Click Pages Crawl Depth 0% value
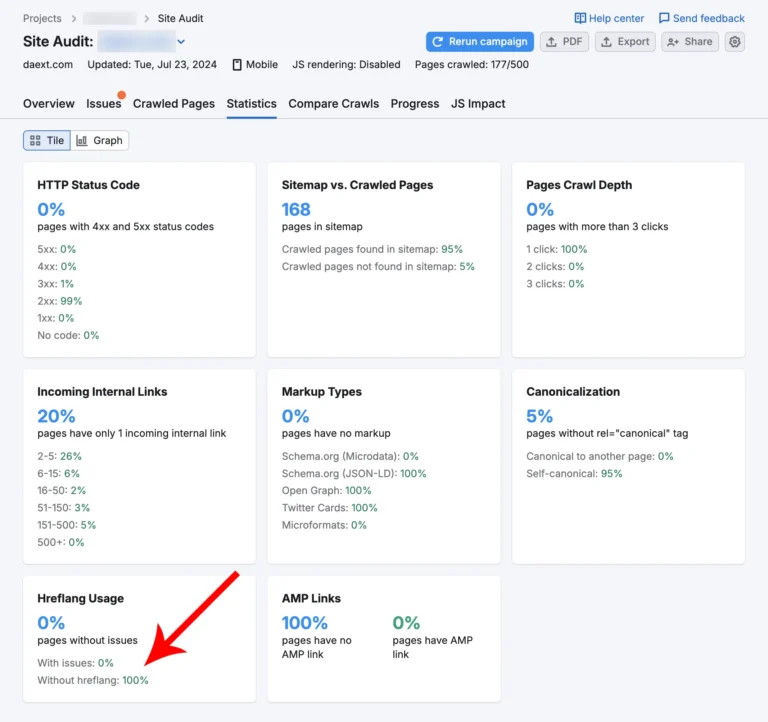The height and width of the screenshot is (722, 768). coord(540,210)
